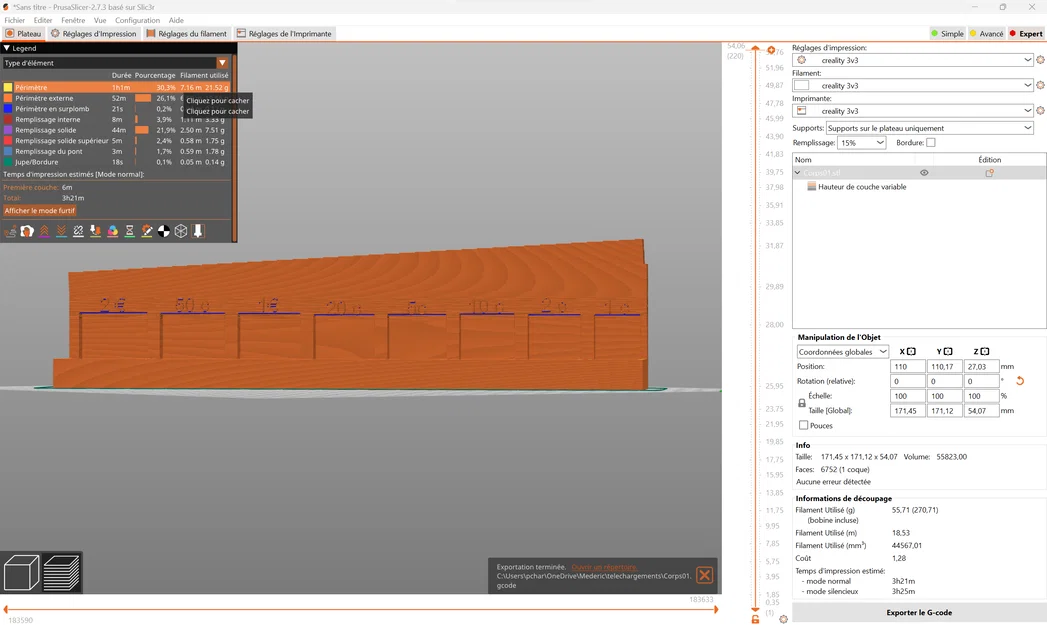Select Simple mode
This screenshot has height=625, width=1047.
tap(947, 34)
